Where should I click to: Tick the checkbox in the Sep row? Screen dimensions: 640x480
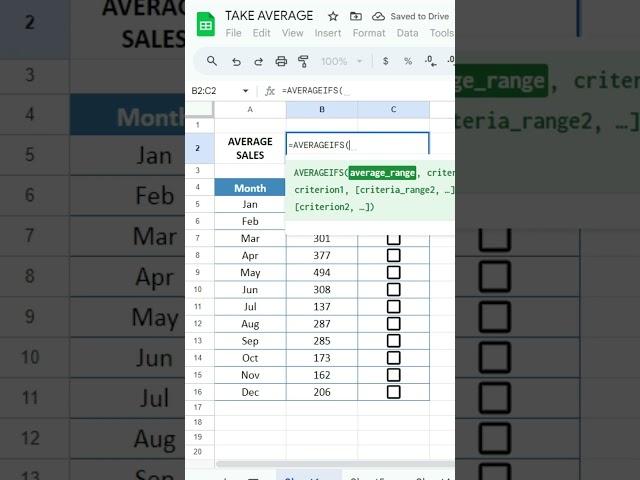click(x=393, y=341)
